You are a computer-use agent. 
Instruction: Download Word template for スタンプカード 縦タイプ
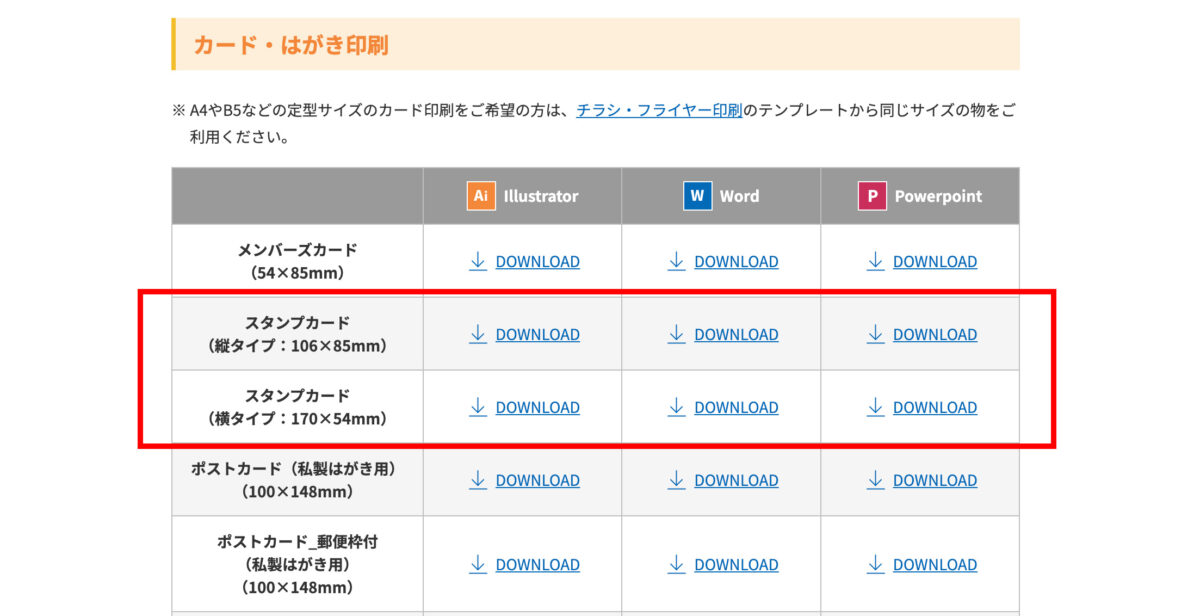coord(735,335)
